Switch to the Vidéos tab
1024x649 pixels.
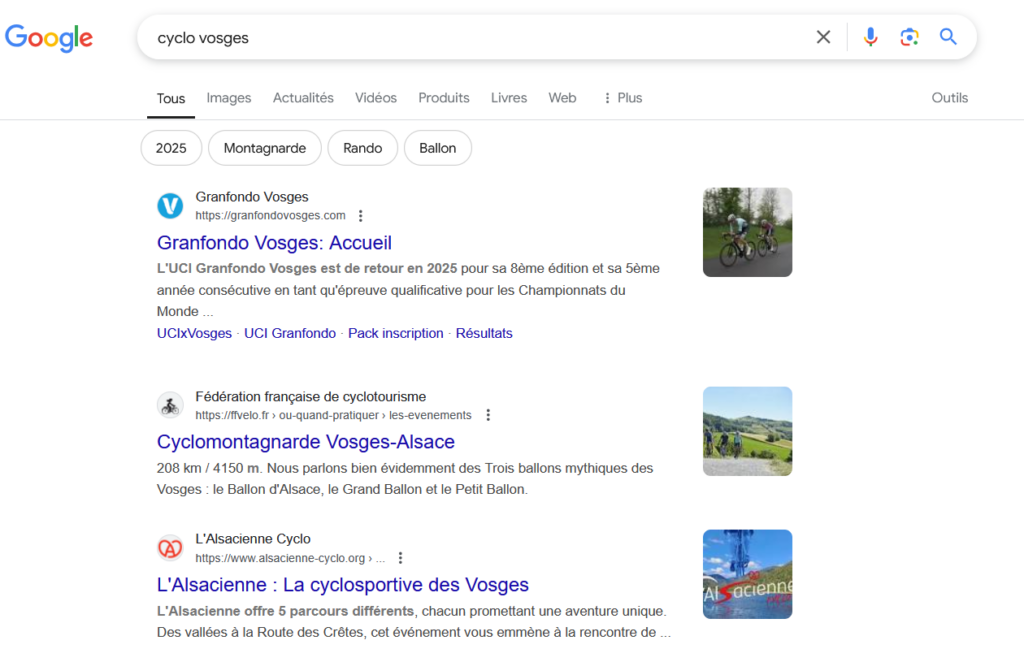376,98
